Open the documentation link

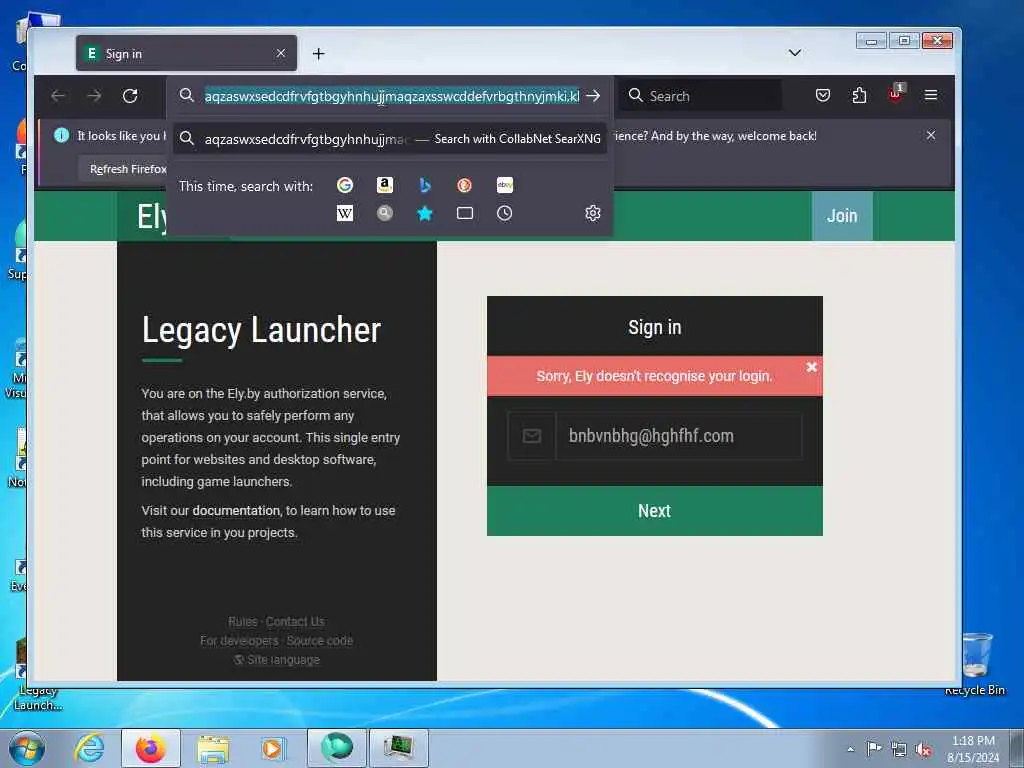tap(236, 511)
